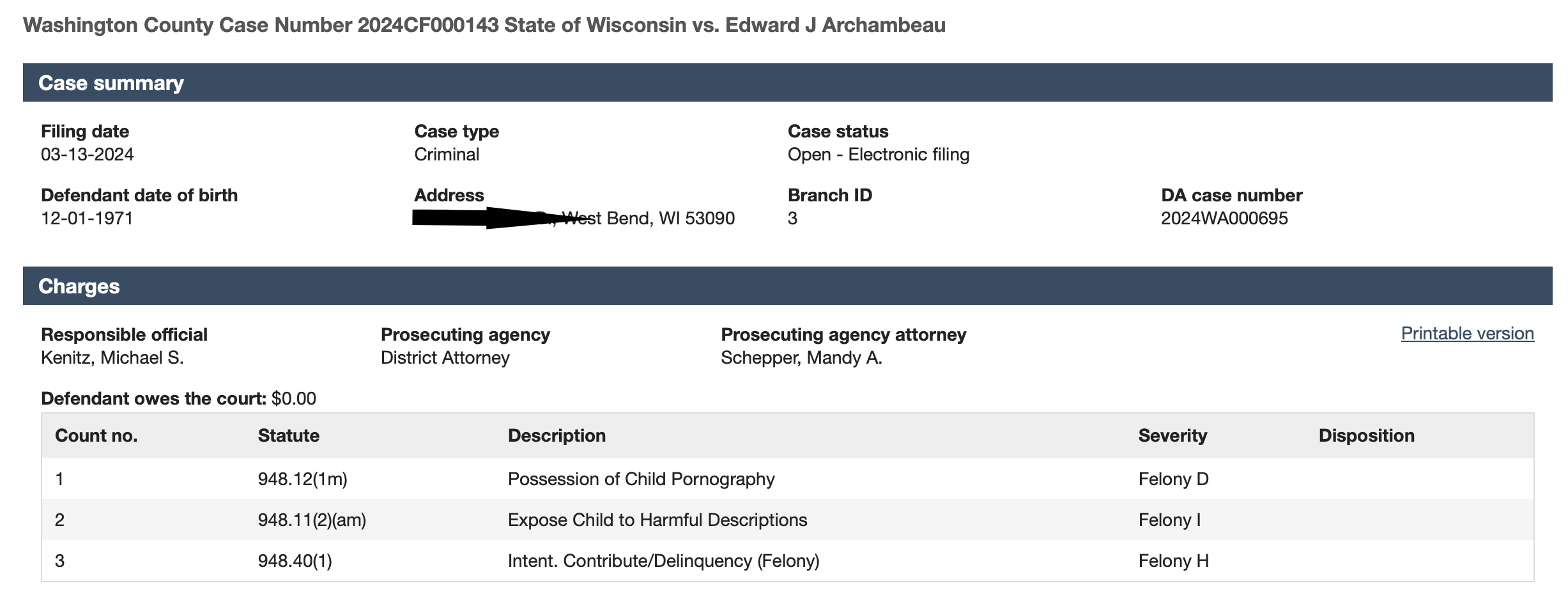Click the Charges section header
1568x597 pixels.
pyautogui.click(x=79, y=286)
